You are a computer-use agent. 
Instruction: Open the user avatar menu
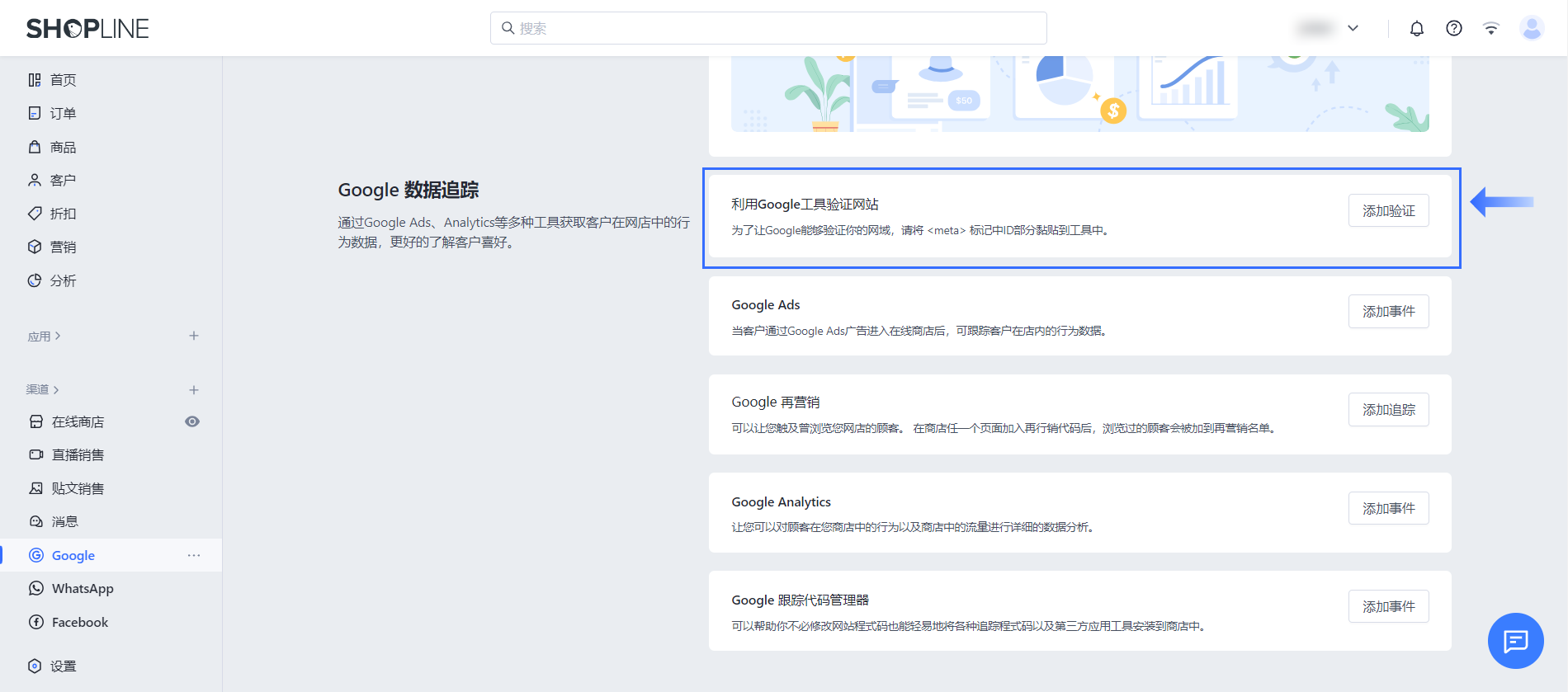click(x=1532, y=29)
